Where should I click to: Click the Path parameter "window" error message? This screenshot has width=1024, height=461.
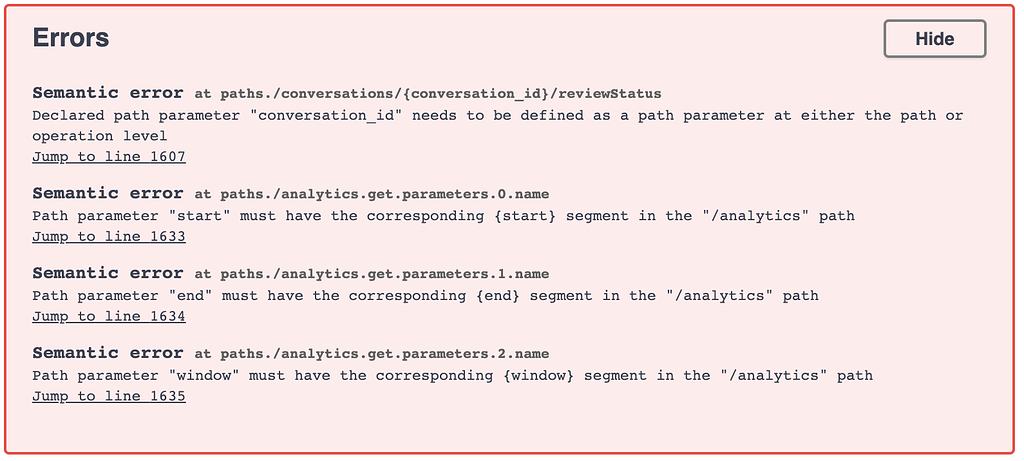coord(452,376)
